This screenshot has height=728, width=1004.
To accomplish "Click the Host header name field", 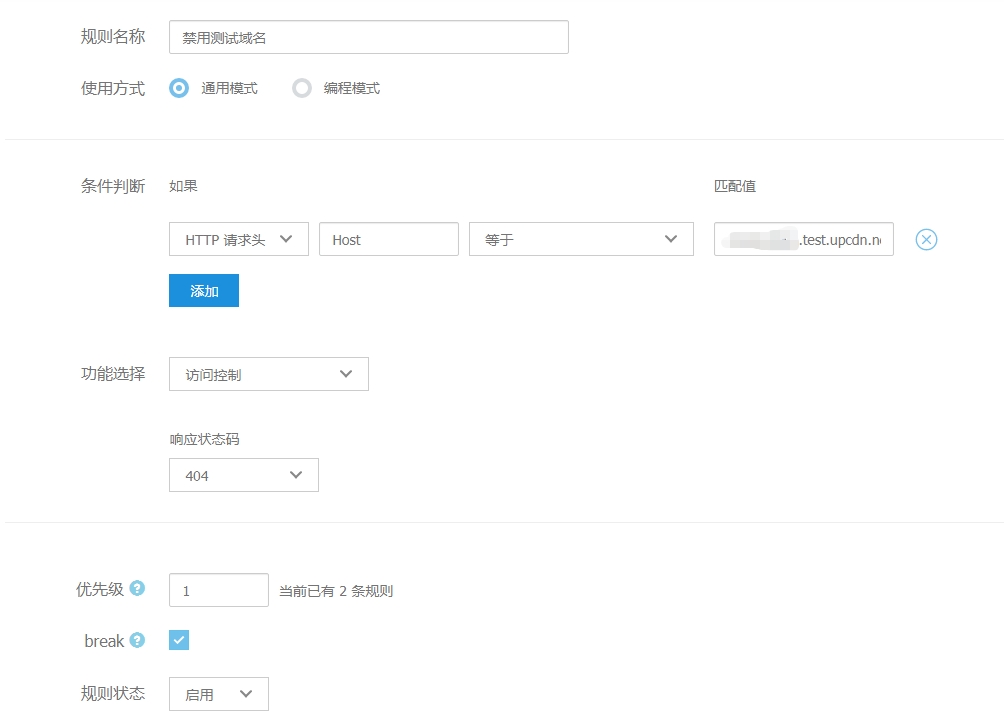I will pos(388,240).
